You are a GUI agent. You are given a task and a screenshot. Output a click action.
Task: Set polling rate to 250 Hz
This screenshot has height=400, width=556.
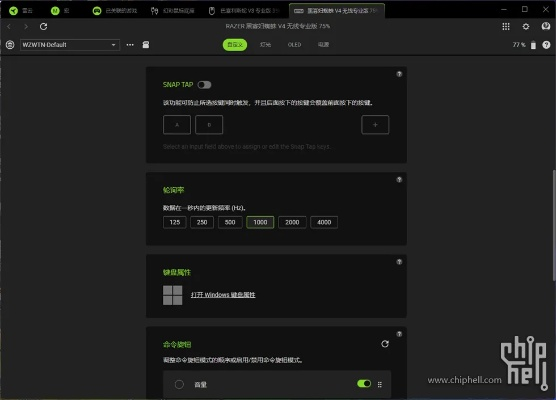point(202,222)
